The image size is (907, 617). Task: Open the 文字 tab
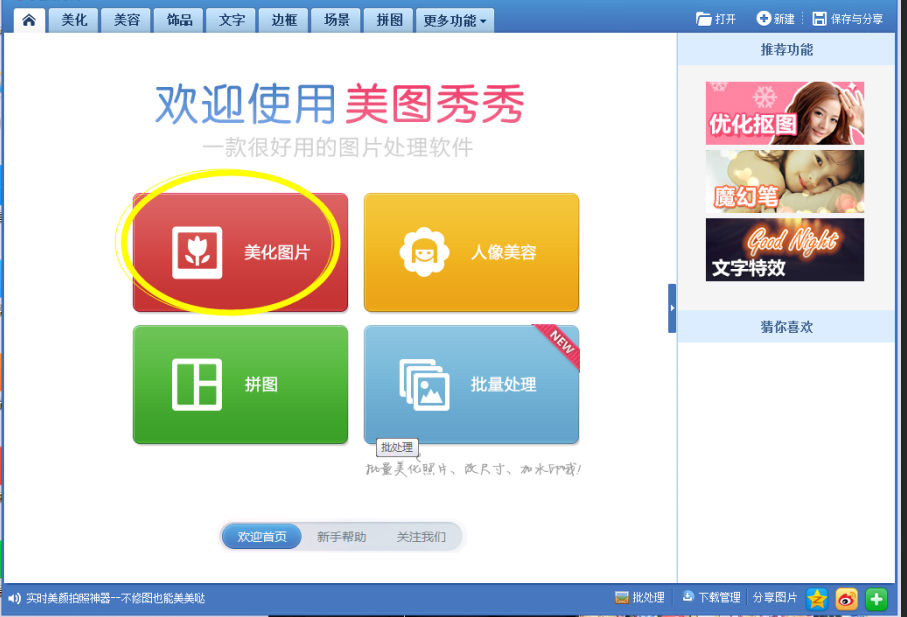(231, 20)
